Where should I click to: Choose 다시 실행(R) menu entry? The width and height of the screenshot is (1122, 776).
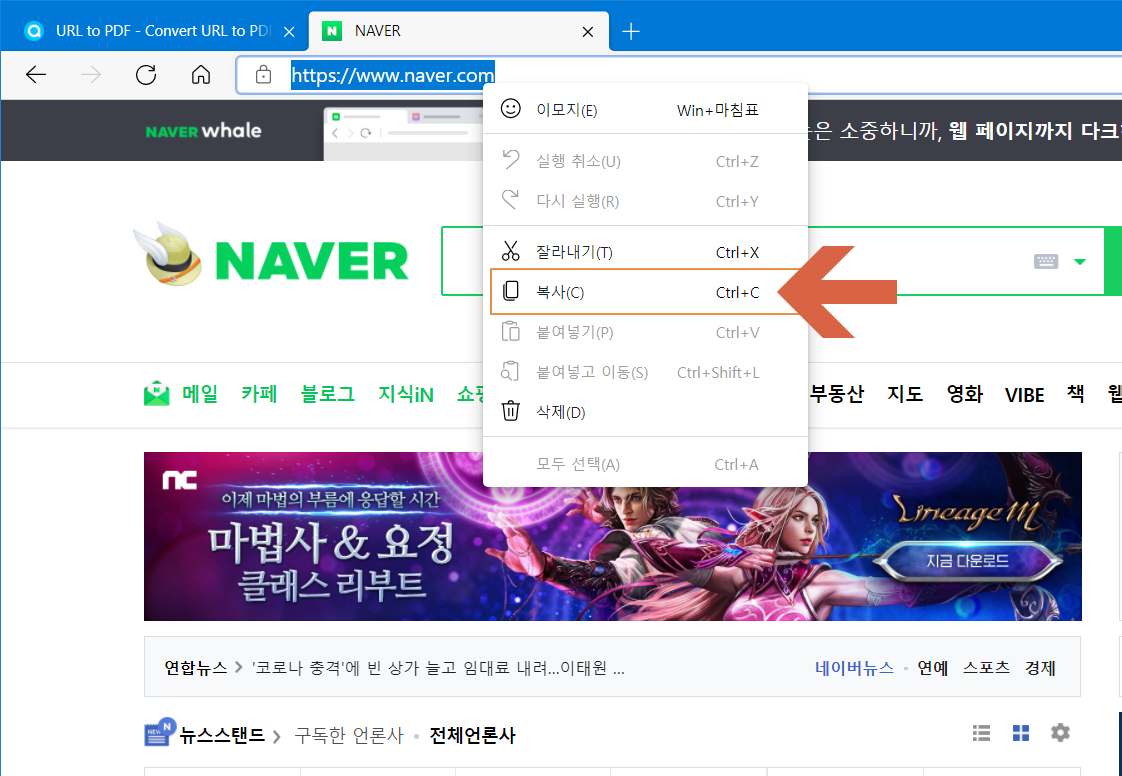point(645,201)
